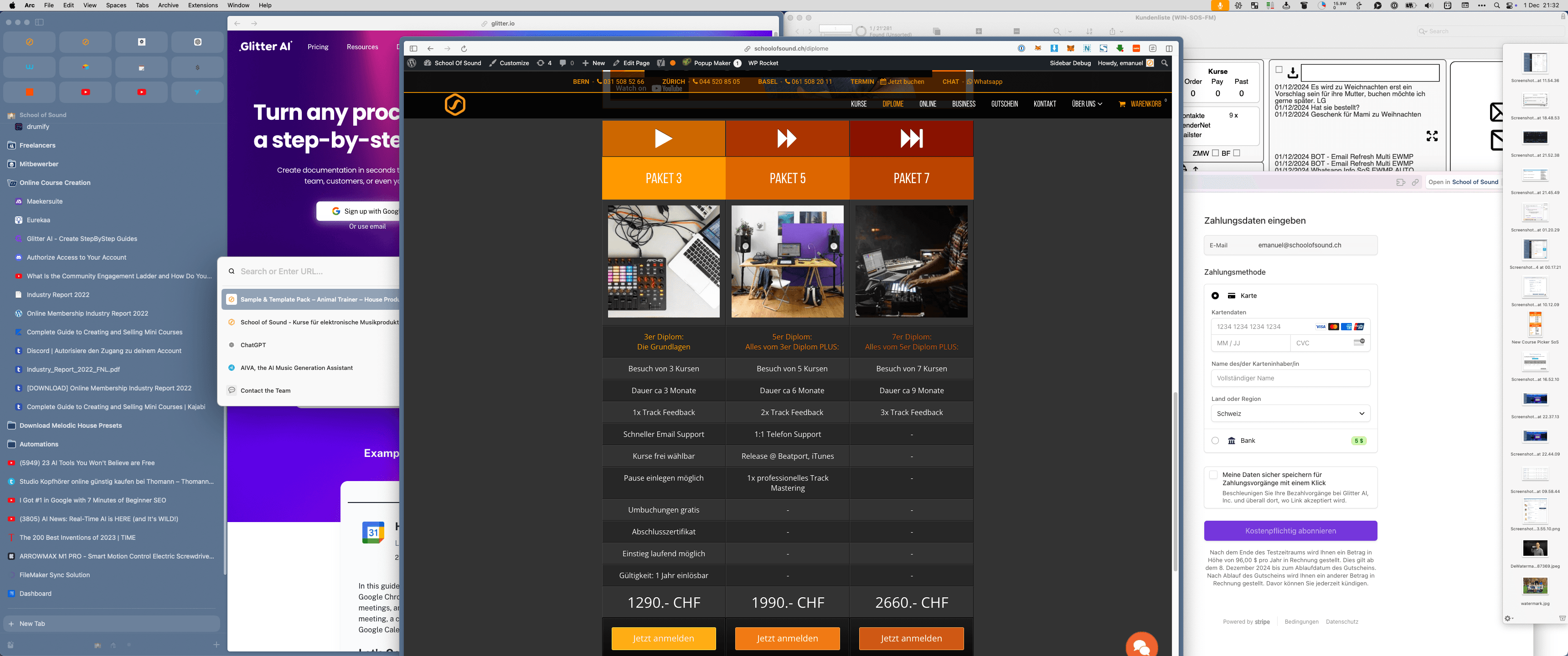Click the comments bubble icon in admin bar

pyautogui.click(x=563, y=63)
